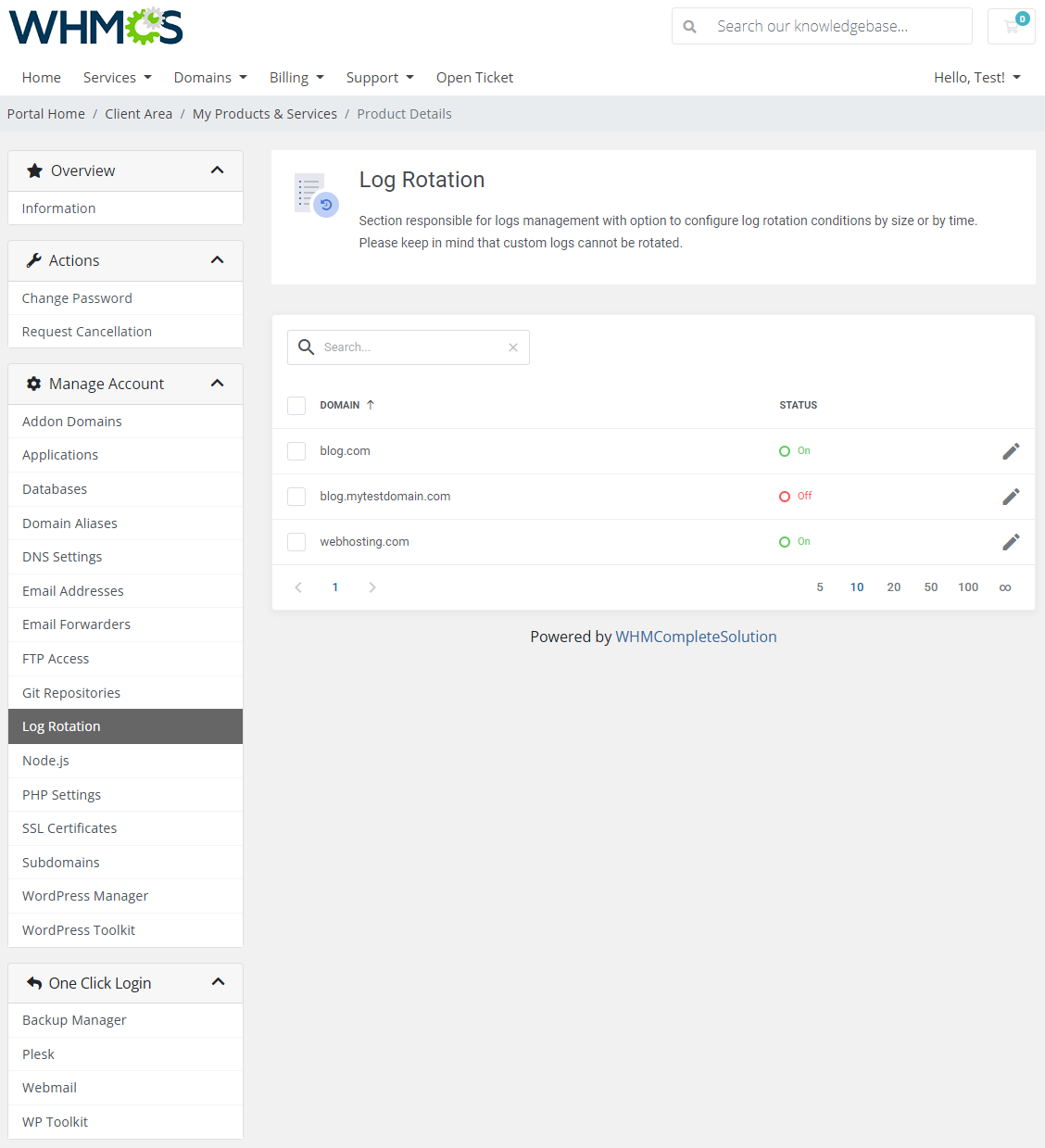The width and height of the screenshot is (1045, 1148).
Task: Click the edit pencil icon for blog.com
Action: coord(1011,451)
